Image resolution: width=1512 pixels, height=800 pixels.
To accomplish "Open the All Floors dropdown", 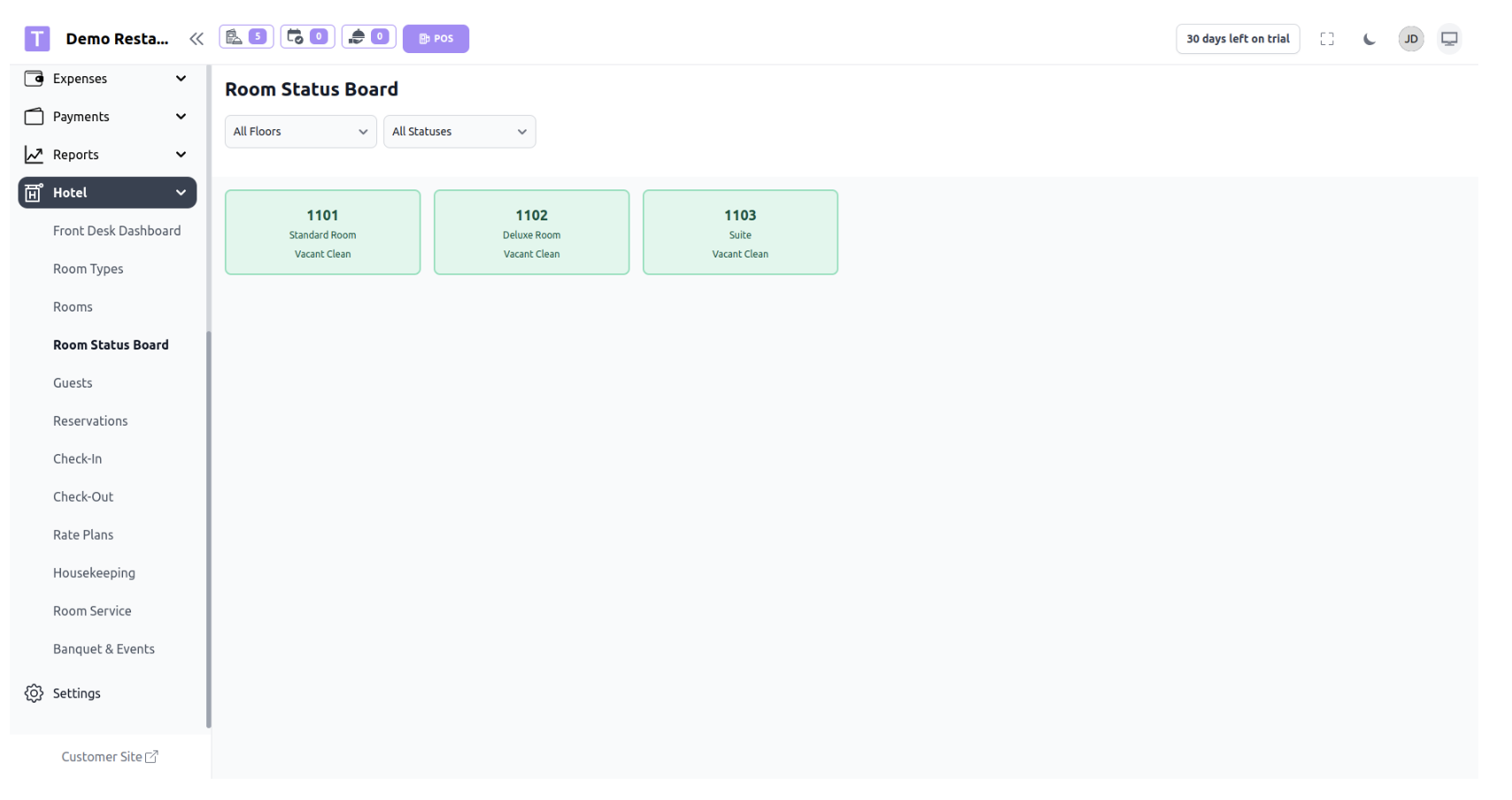I will click(x=301, y=132).
